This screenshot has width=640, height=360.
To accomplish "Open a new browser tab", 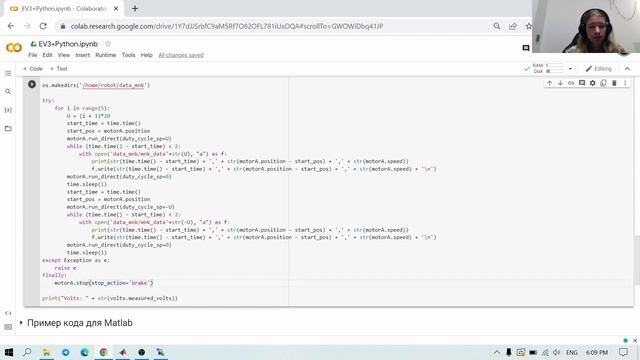I will [135, 8].
